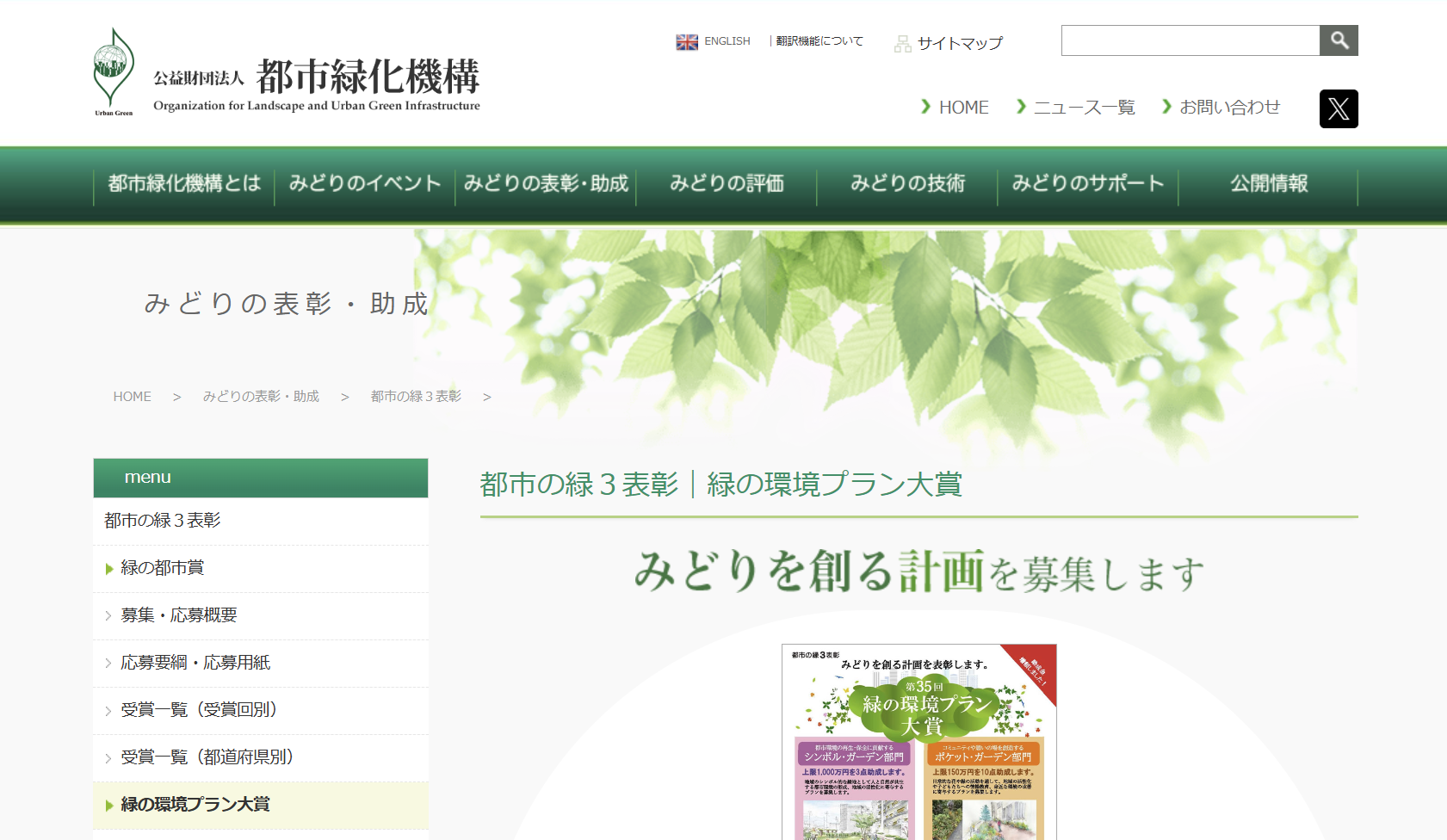Click the green chevron beside お問い合わせ

click(1167, 107)
